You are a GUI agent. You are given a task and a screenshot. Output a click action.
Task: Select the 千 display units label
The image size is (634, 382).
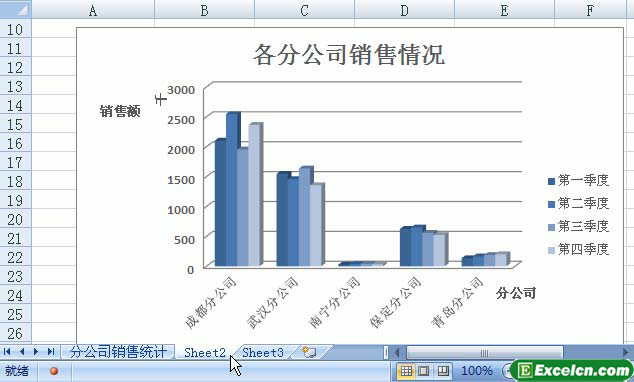click(x=161, y=98)
